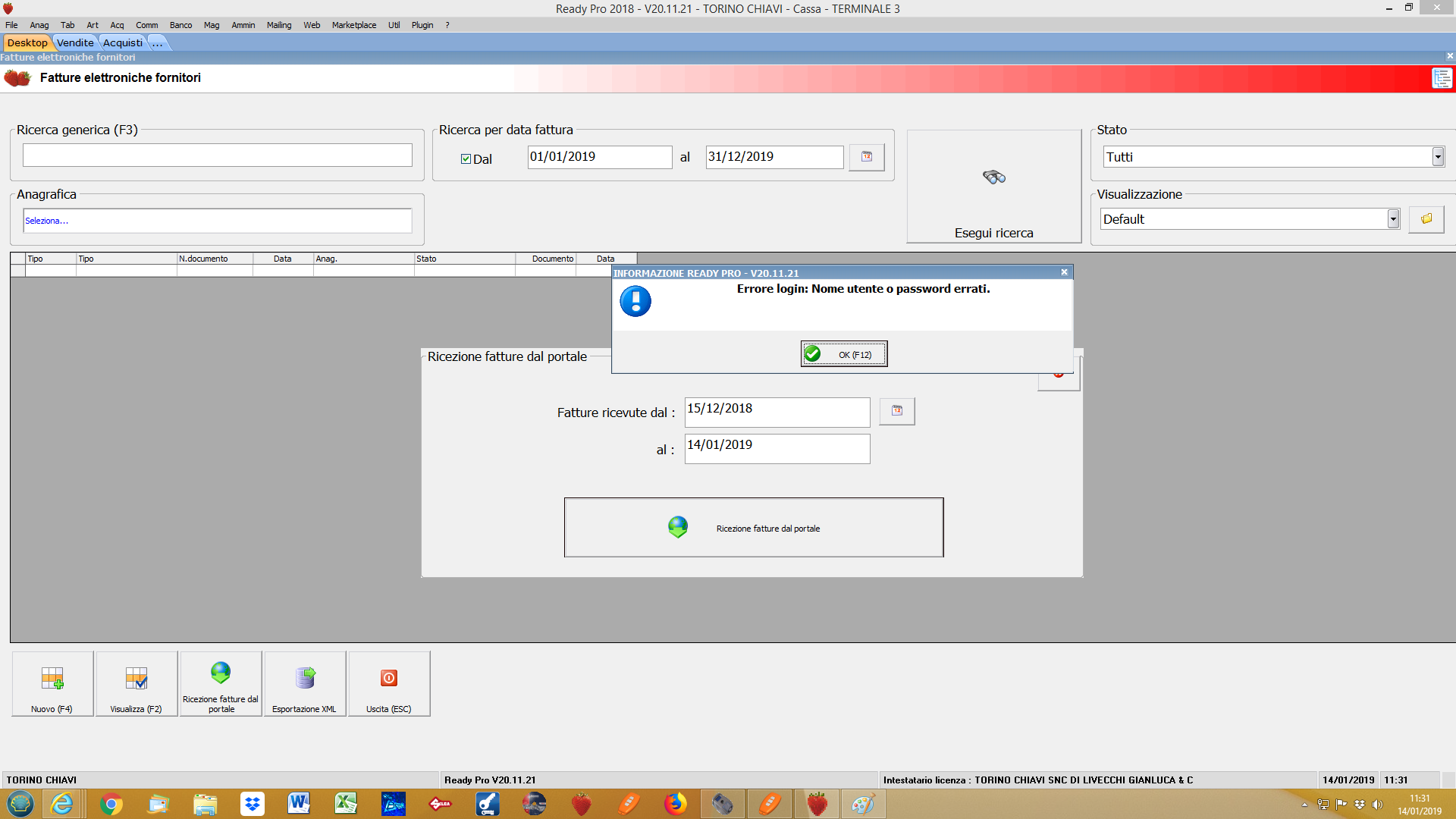The image size is (1456, 819).
Task: Click the Esportazione XML button
Action: pyautogui.click(x=305, y=683)
